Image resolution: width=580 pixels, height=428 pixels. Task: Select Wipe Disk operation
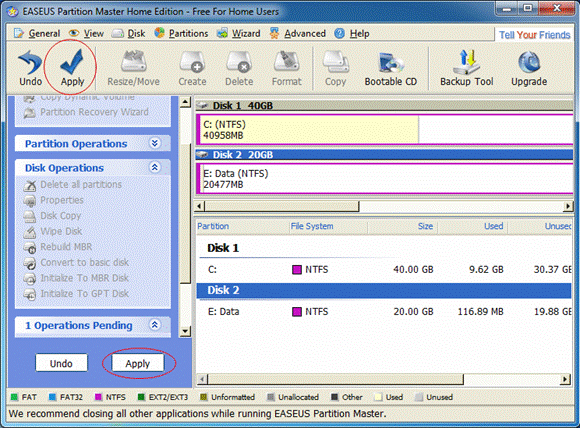point(53,231)
